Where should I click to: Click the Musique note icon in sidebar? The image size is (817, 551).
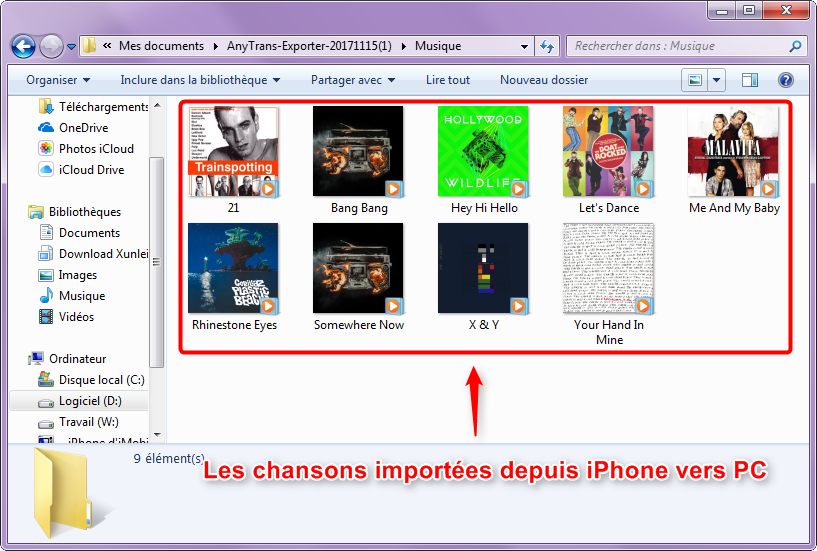[46, 295]
